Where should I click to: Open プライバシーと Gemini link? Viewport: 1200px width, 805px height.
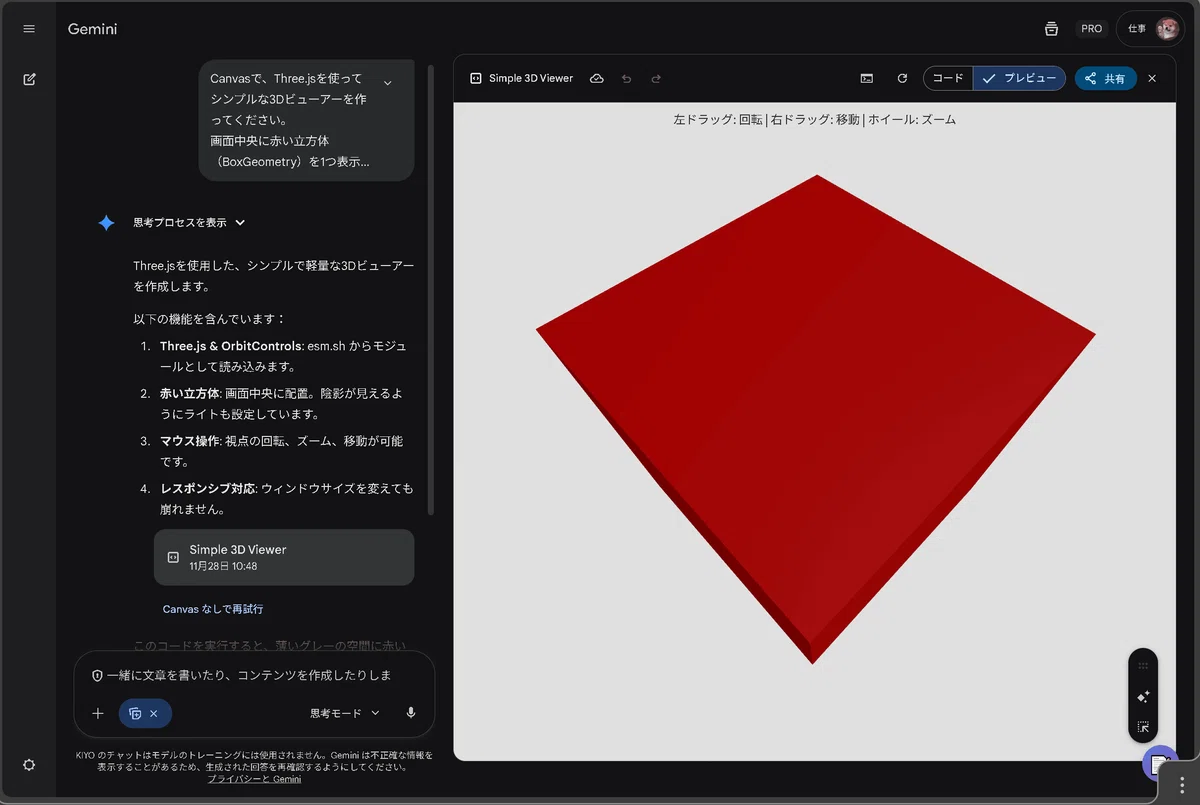click(x=254, y=778)
